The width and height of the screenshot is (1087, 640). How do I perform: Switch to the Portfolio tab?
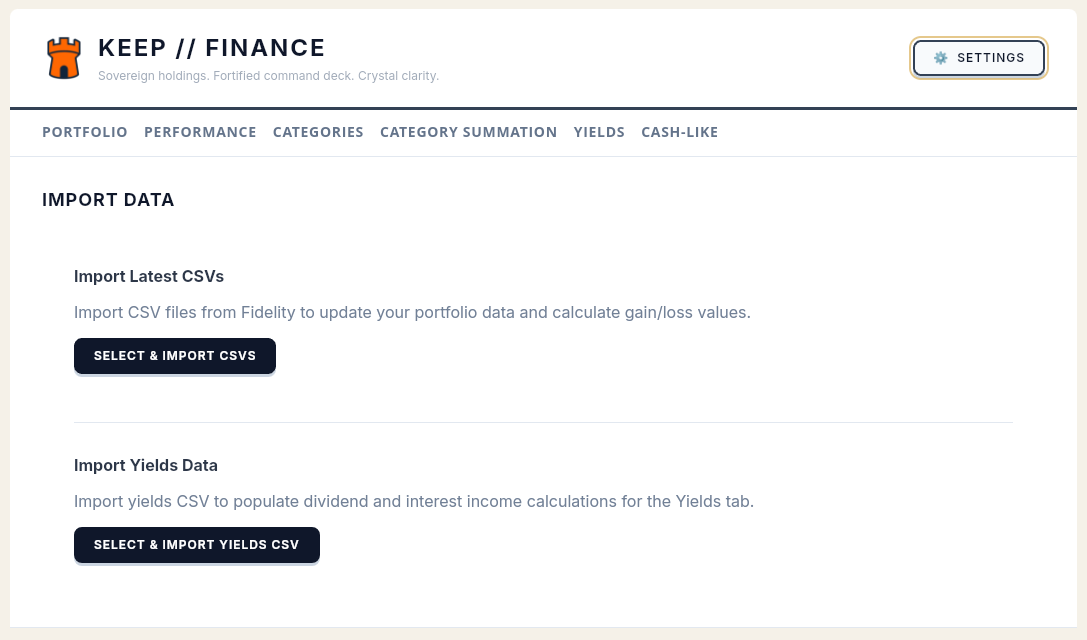[85, 132]
